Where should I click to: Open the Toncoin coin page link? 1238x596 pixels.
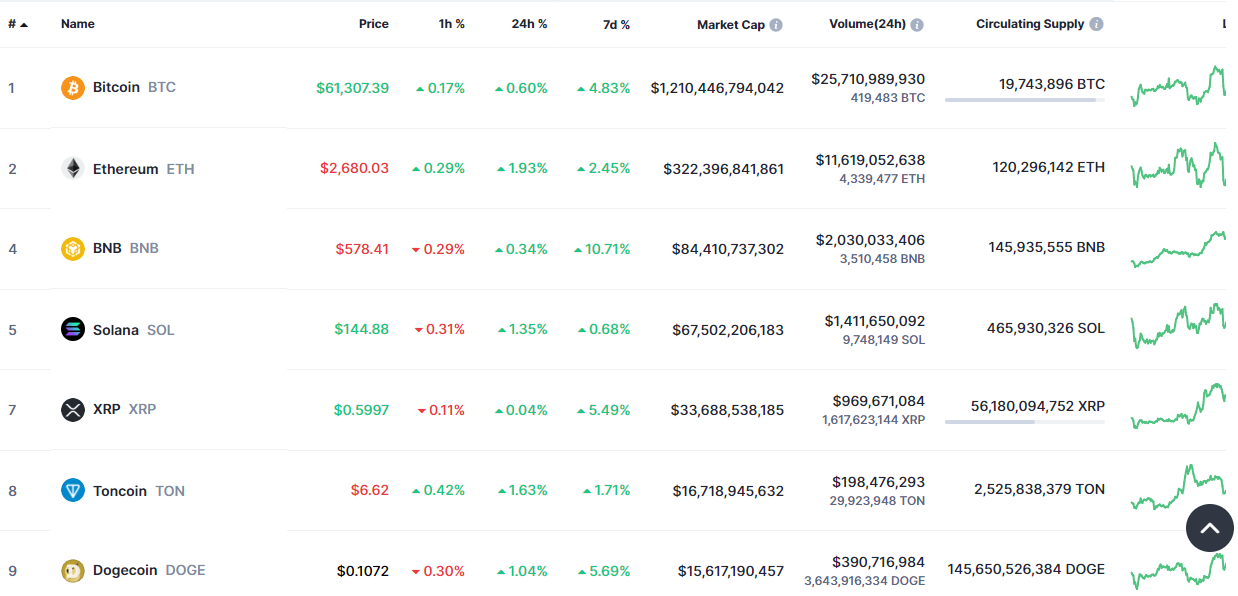tap(123, 491)
